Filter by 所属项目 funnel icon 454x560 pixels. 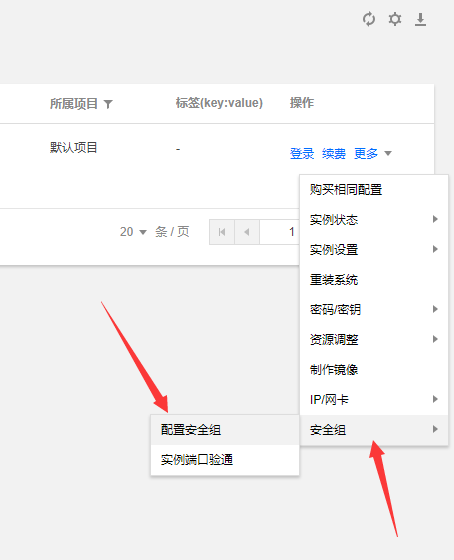(108, 104)
